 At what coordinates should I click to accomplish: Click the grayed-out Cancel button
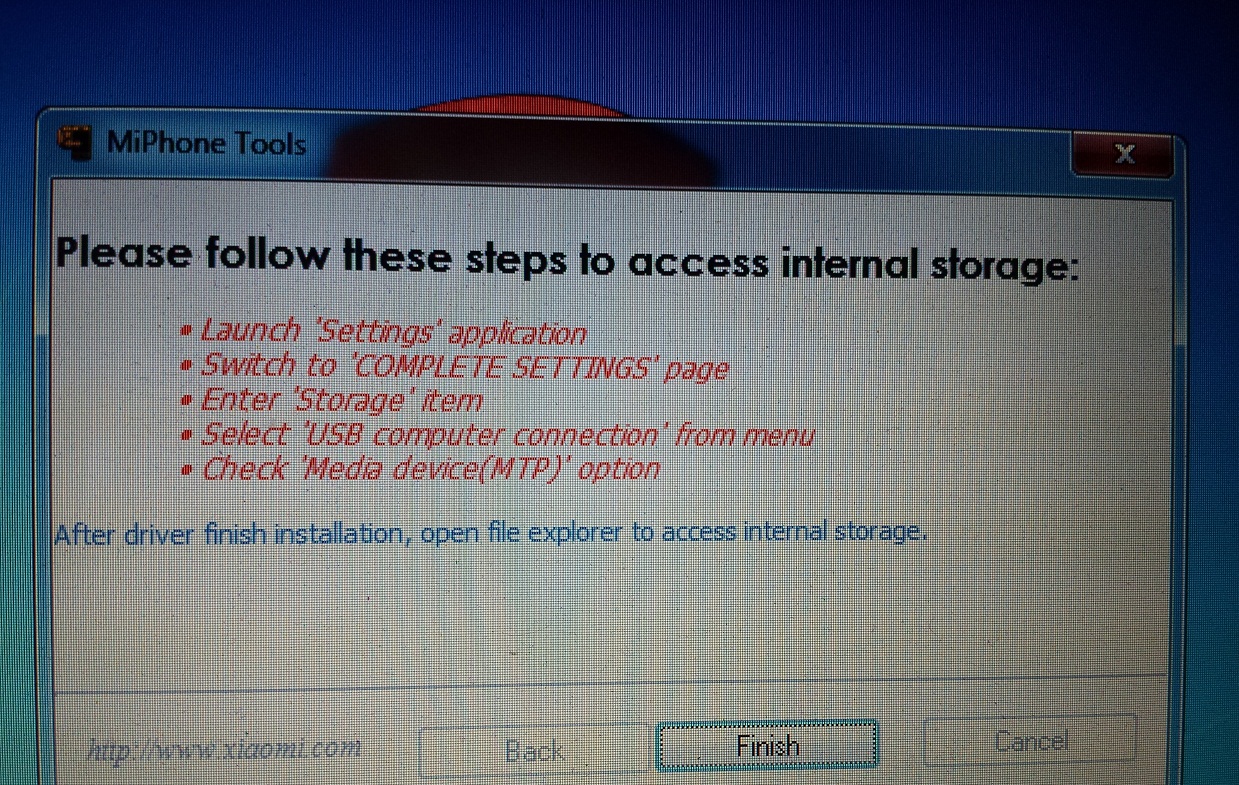tap(1031, 741)
